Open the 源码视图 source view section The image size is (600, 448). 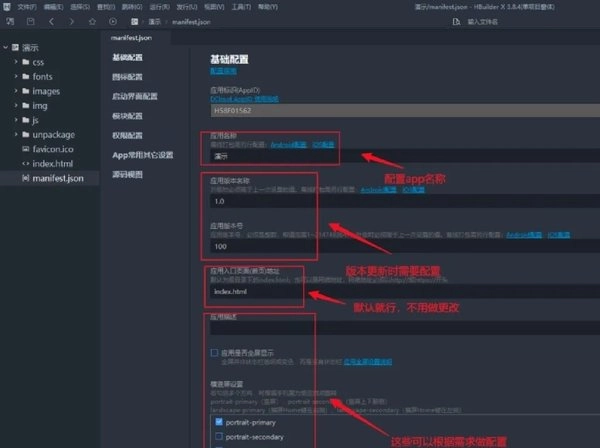pos(129,174)
